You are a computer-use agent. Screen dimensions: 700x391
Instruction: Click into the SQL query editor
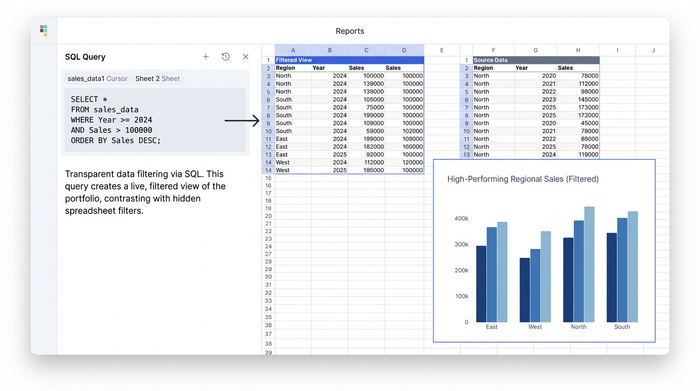155,120
